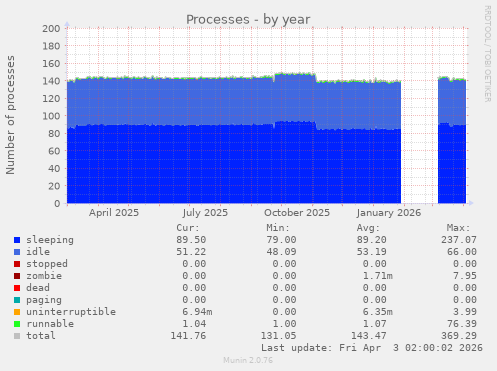Click total minimum value 131.05

[x=278, y=336]
